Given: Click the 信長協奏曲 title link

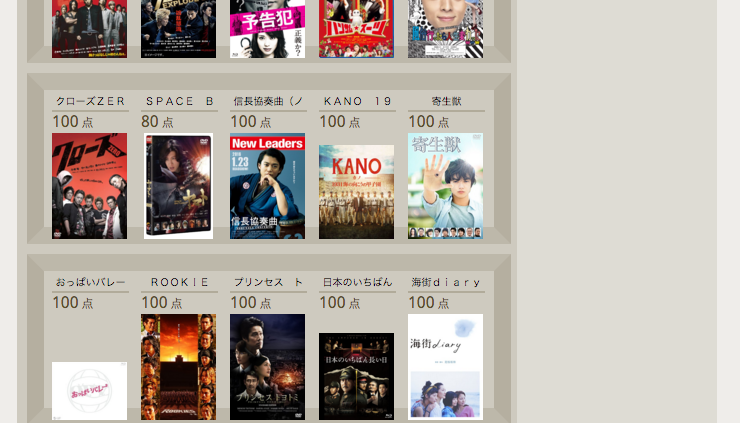Looking at the screenshot, I should click(x=268, y=101).
